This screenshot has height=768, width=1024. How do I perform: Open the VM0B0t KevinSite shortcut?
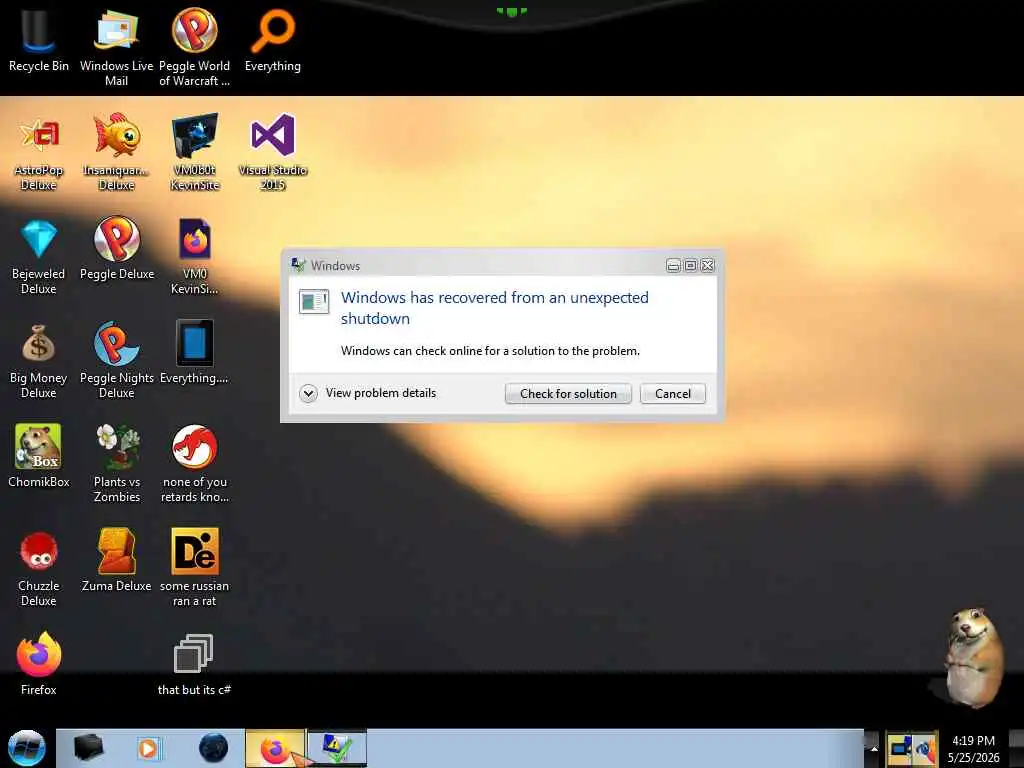[194, 152]
